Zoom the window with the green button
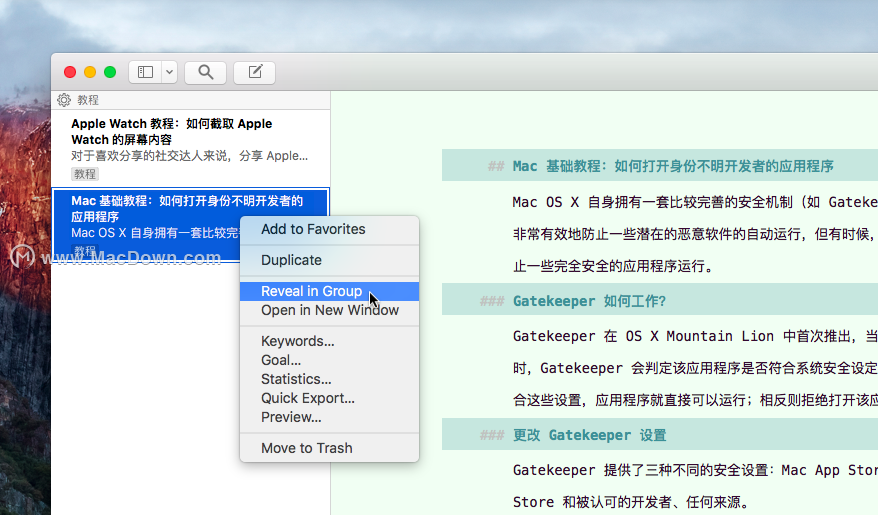The height and width of the screenshot is (515, 878). point(110,72)
